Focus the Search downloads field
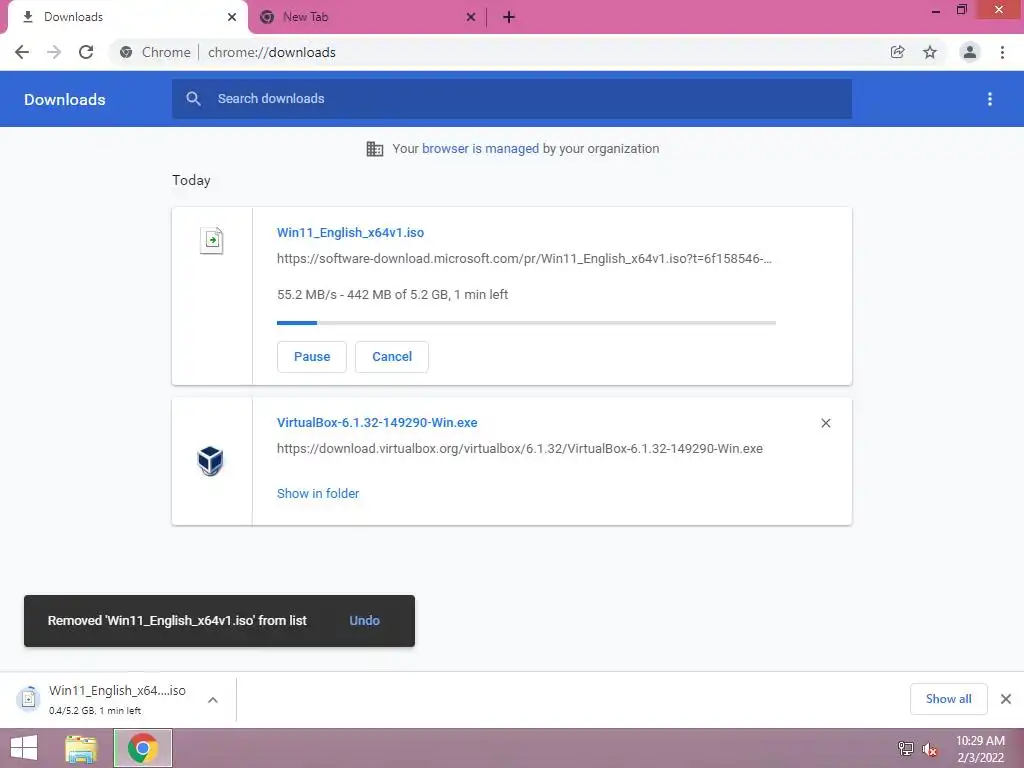 point(512,99)
